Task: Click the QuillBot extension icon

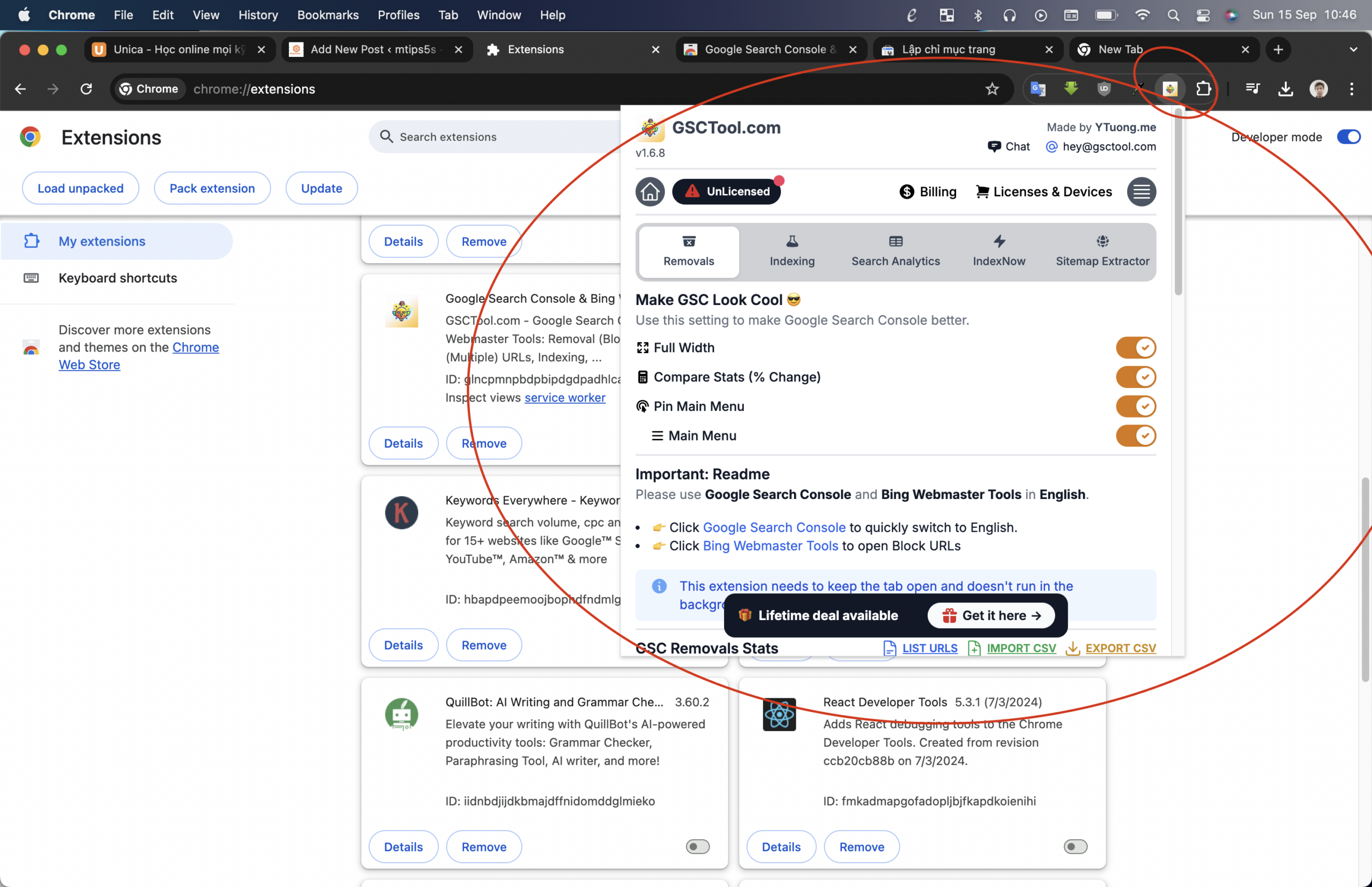Action: pos(401,715)
